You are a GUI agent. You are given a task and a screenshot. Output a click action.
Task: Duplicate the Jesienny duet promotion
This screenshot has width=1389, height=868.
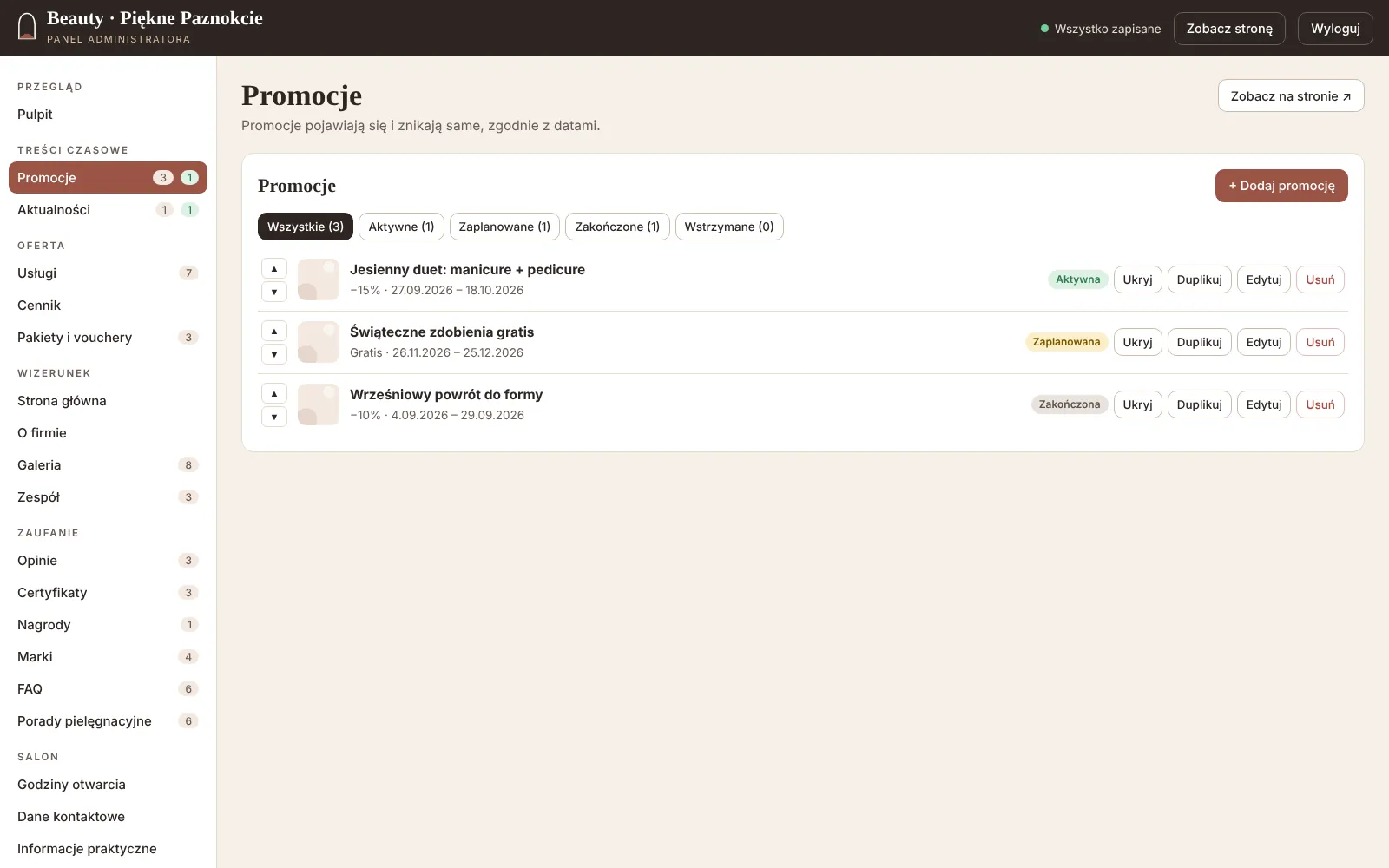[1199, 279]
